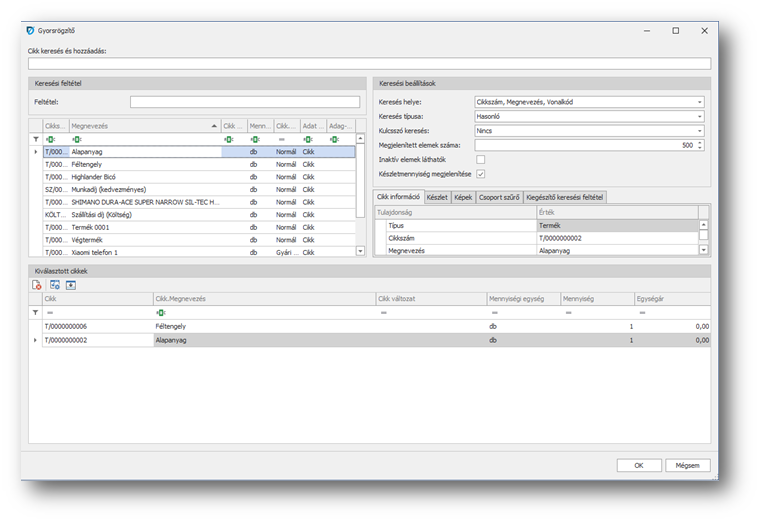Screen dimensions: 761x523
Task: Click the funnel filter icon in the selected items grid
Action: (x=37, y=312)
